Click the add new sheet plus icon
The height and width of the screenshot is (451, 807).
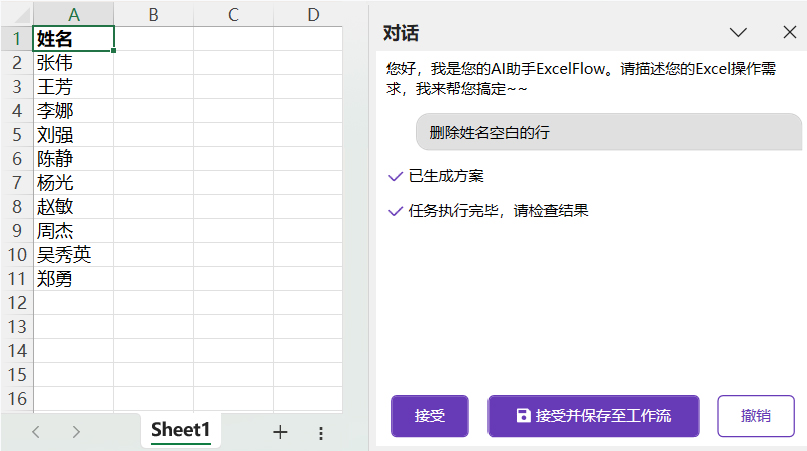(280, 432)
